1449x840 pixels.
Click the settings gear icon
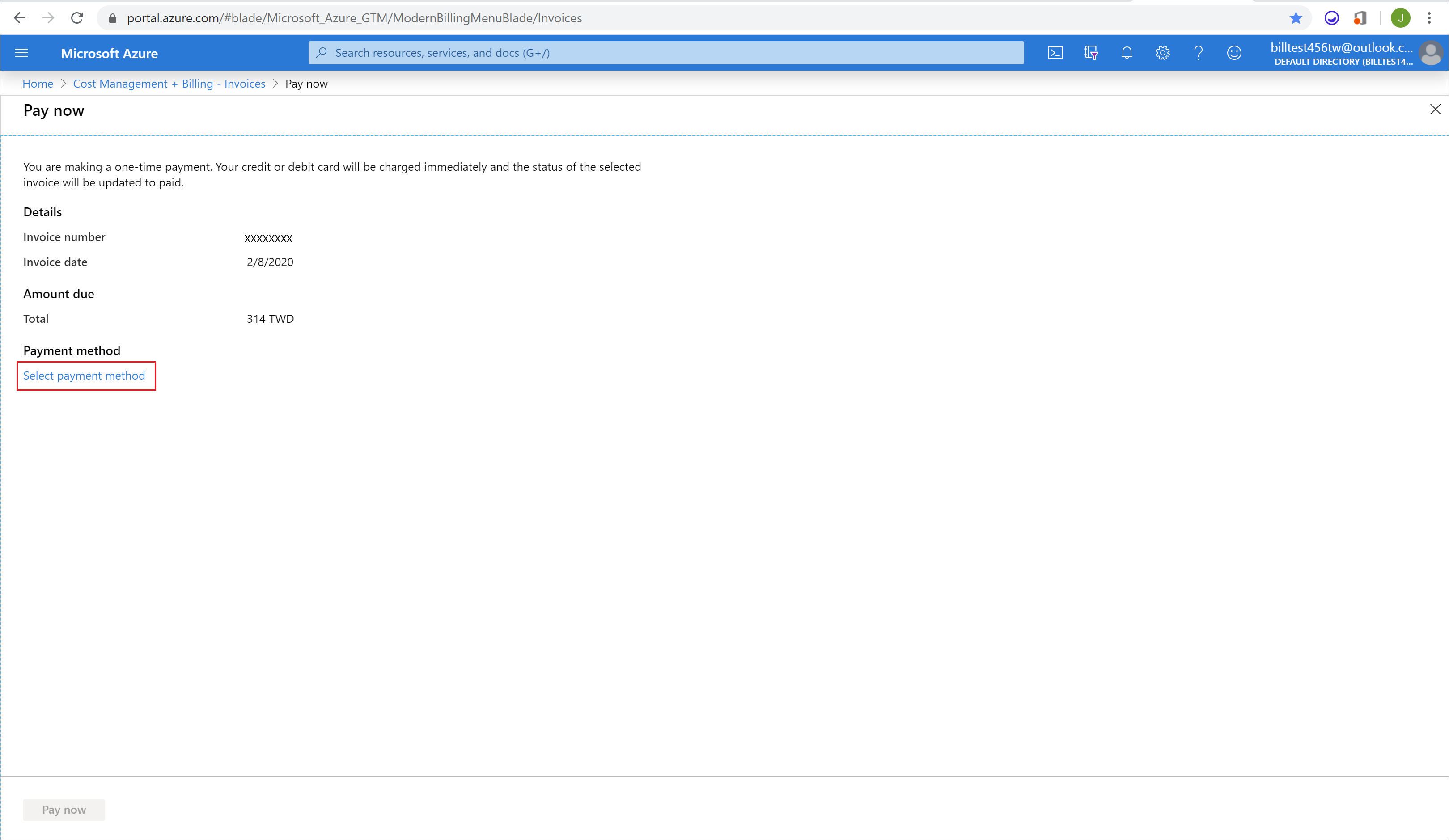tap(1162, 52)
